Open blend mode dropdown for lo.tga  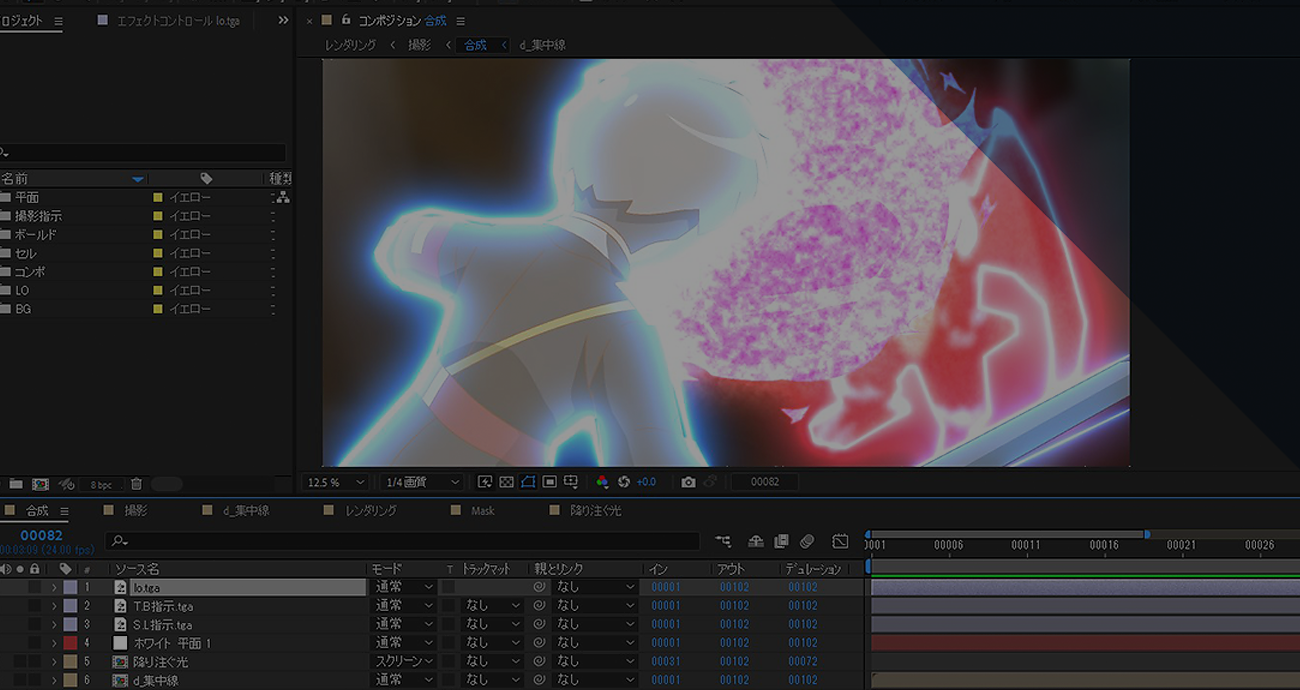click(x=404, y=587)
